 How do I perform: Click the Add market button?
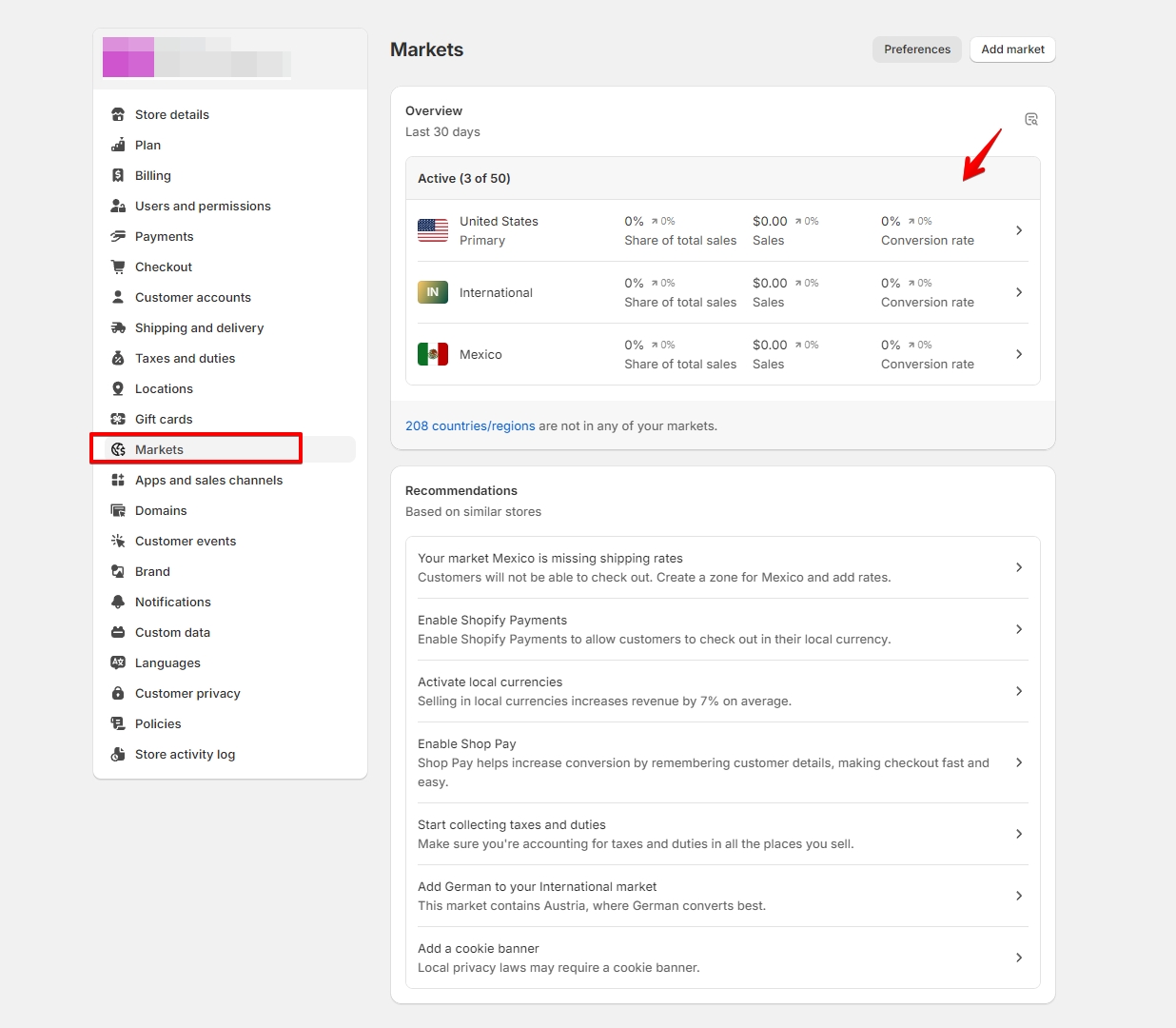click(1012, 49)
